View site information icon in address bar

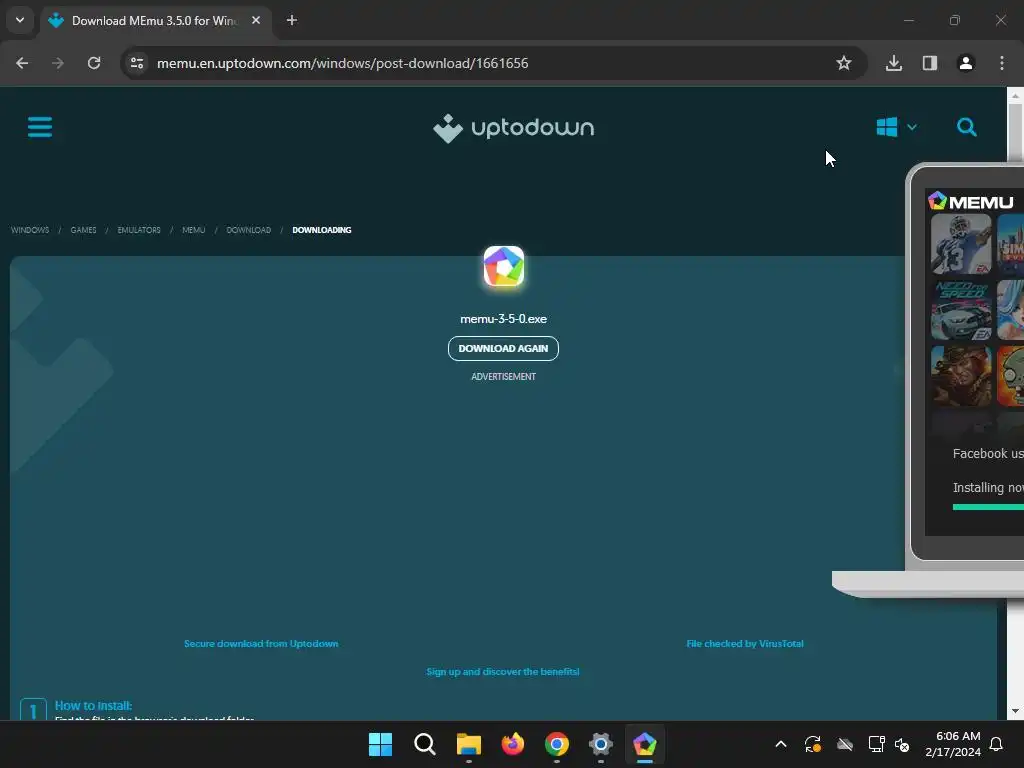137,63
